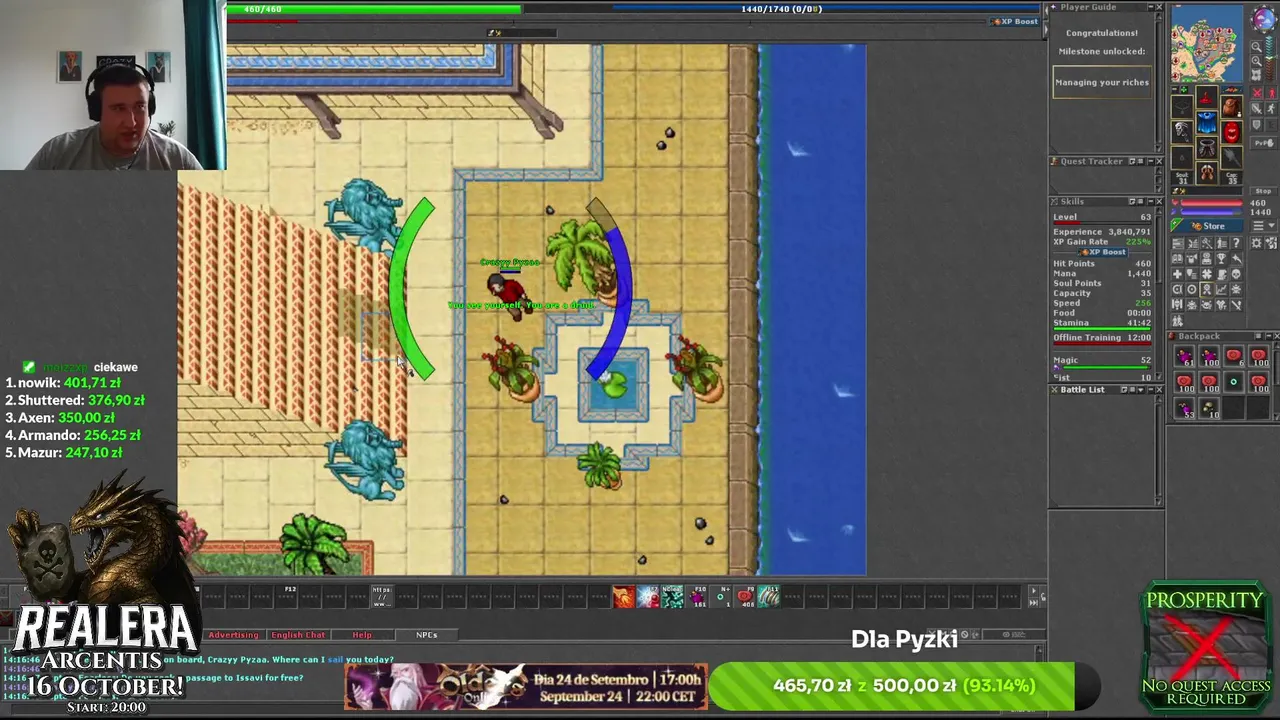Minimize the Player Guide panel
Viewport: 1280px width, 720px height.
1151,7
